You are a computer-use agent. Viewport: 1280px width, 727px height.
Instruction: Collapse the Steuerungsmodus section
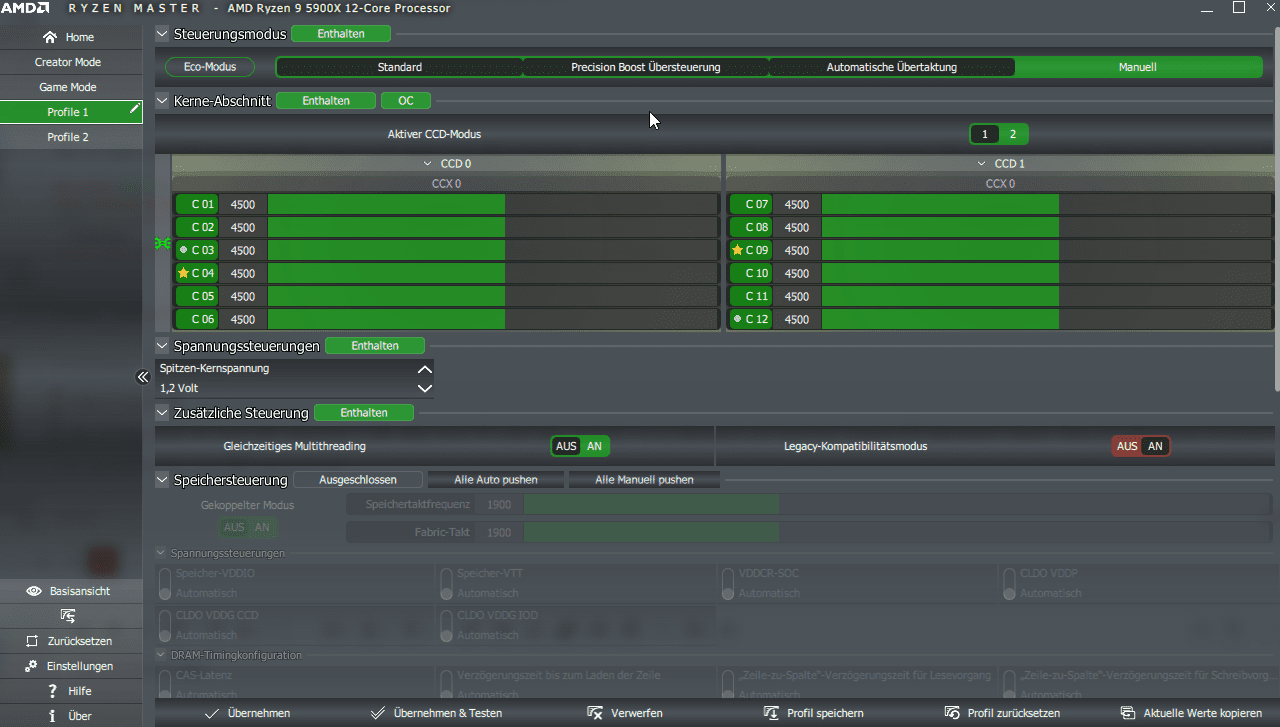pos(163,34)
